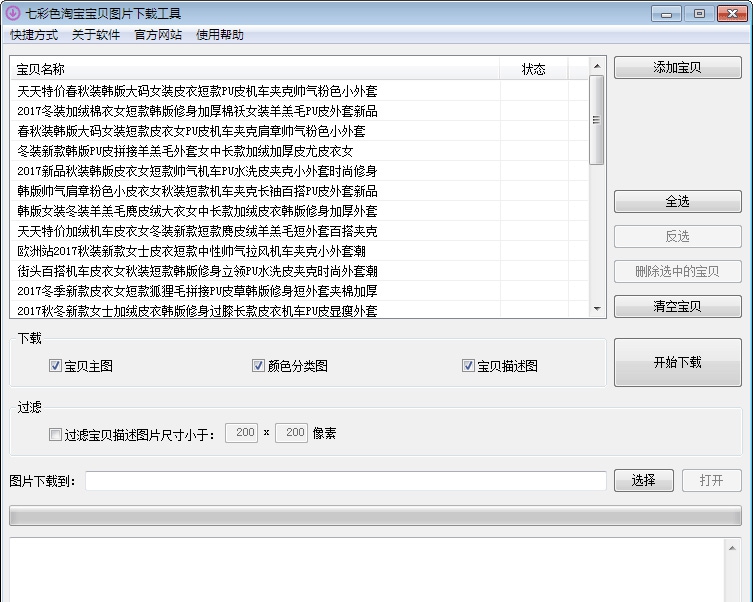Click the 添加宝贝 button
This screenshot has height=602, width=753.
tap(678, 68)
